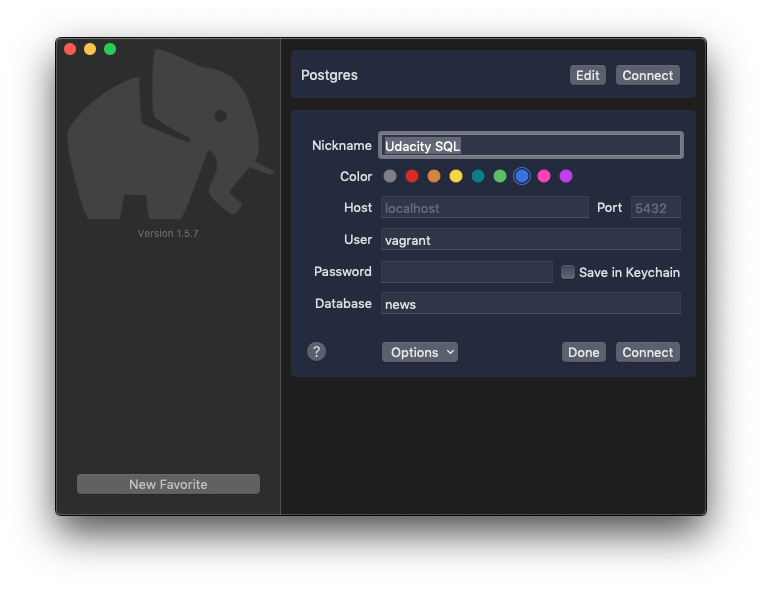
Task: Click the red close window button
Action: 70,49
